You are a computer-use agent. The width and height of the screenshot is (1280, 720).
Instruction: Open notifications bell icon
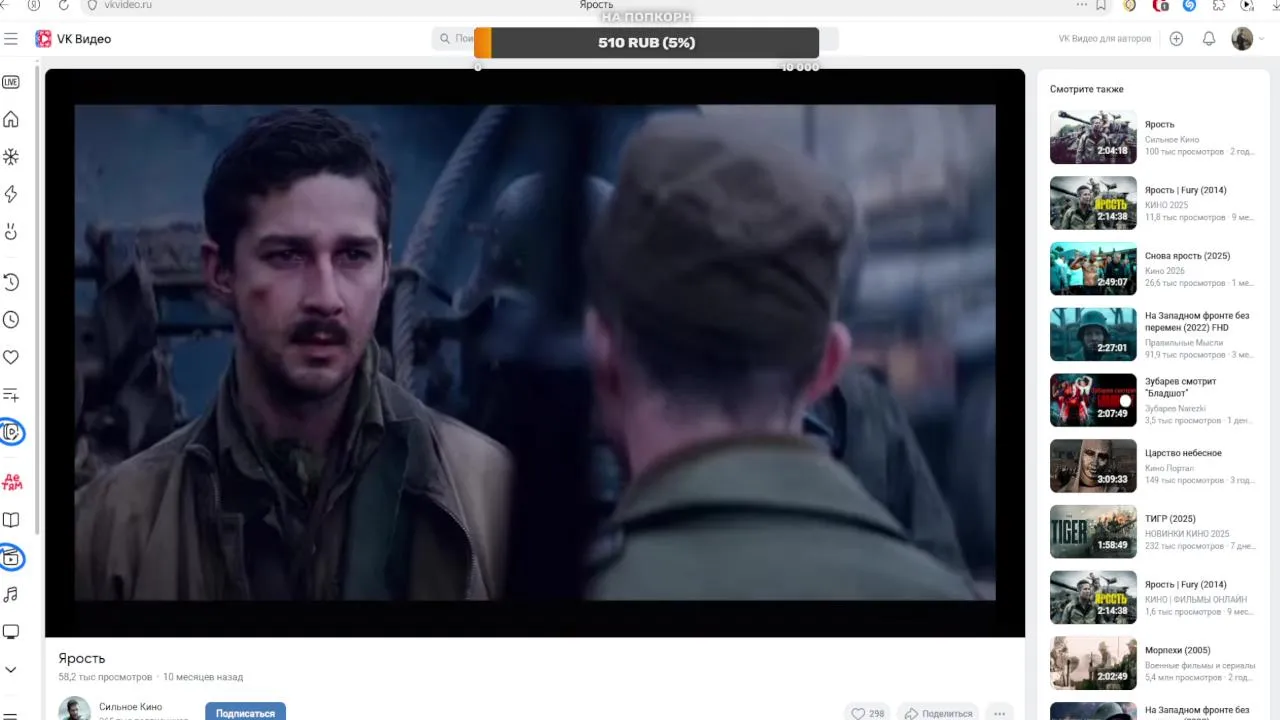coord(1209,39)
